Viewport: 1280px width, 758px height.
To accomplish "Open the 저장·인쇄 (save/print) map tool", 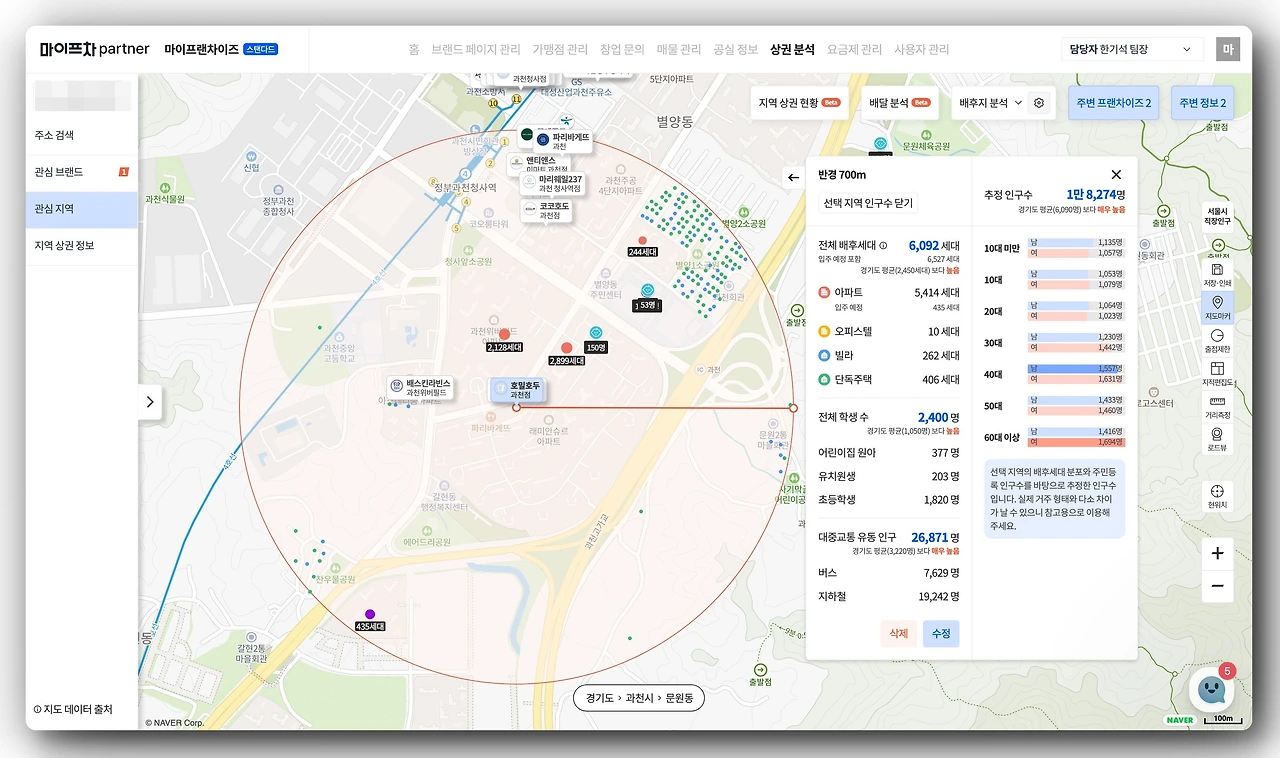I will coord(1217,274).
